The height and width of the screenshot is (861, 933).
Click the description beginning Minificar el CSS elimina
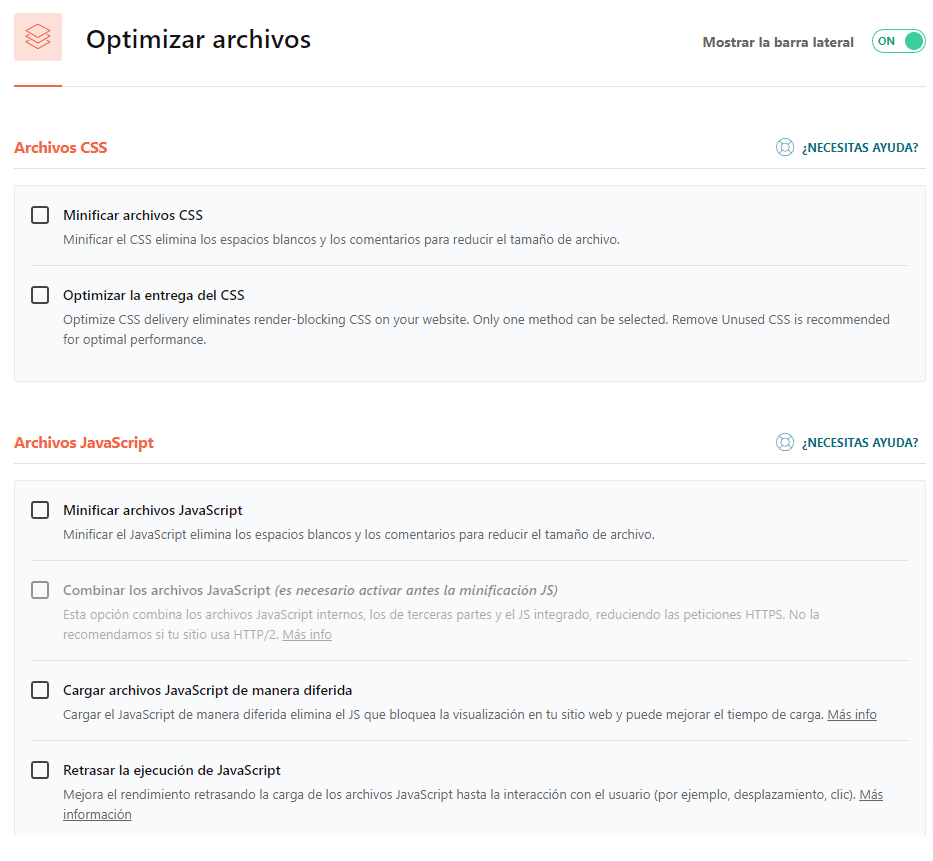[x=342, y=239]
